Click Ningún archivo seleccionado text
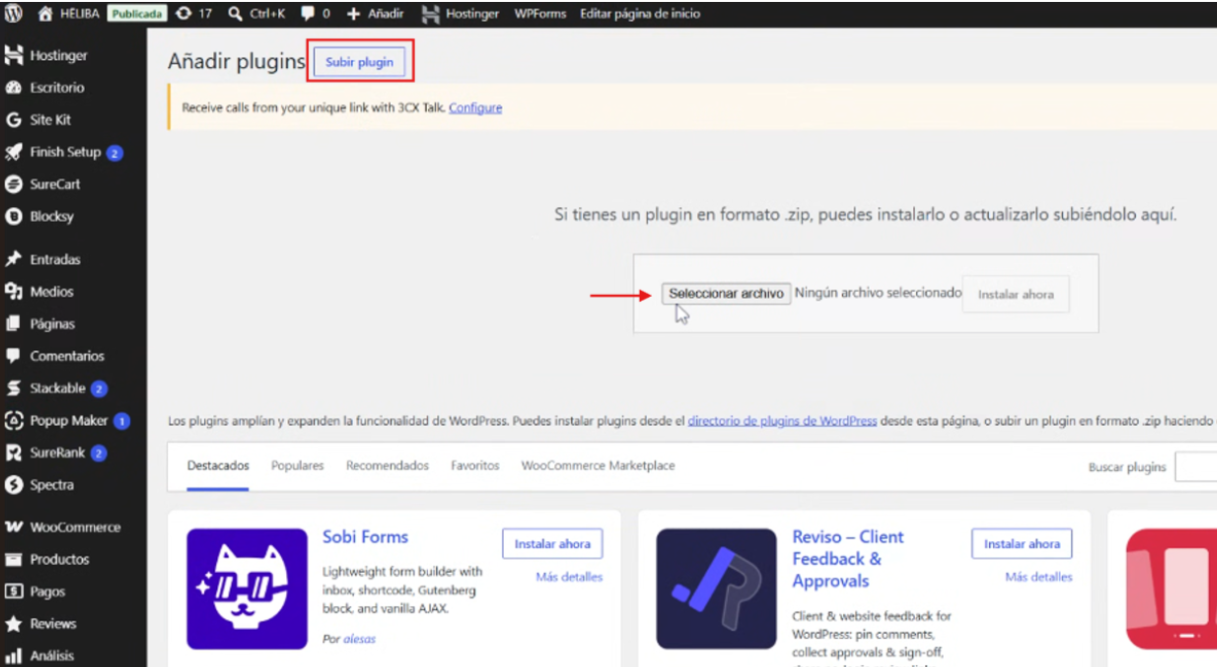The image size is (1217, 667). coord(878,293)
